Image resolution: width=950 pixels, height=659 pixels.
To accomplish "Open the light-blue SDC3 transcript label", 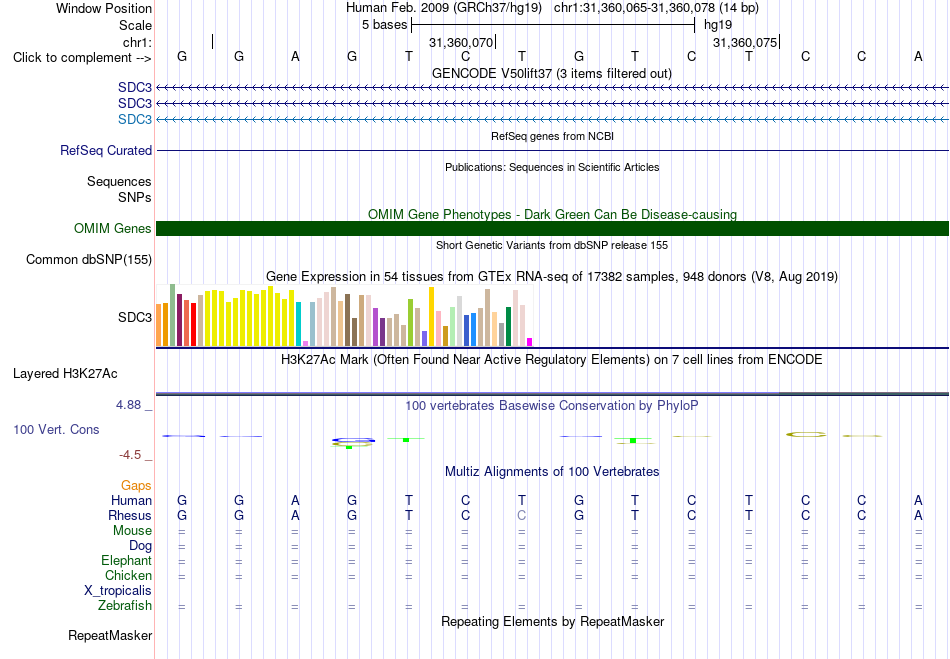I will pyautogui.click(x=135, y=119).
